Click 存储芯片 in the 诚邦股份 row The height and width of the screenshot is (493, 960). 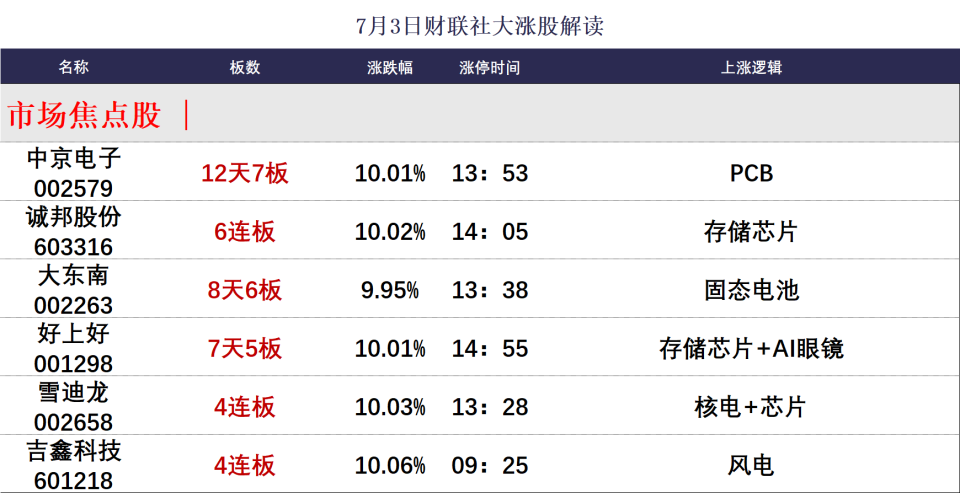tap(752, 232)
